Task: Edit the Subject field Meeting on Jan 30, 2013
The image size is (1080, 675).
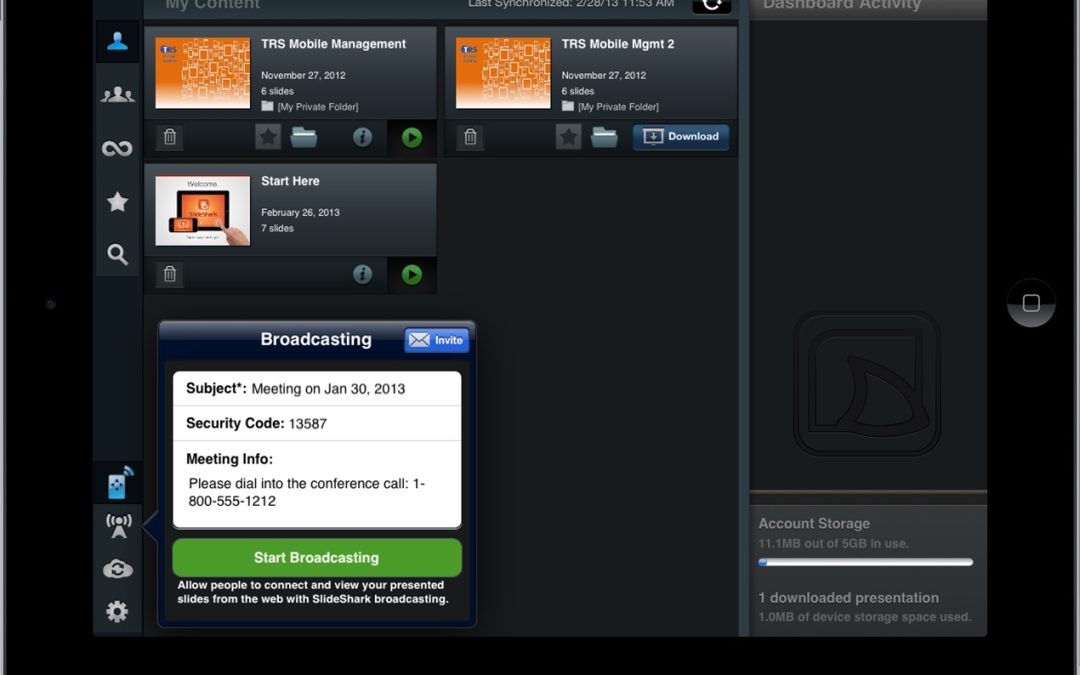Action: 317,388
